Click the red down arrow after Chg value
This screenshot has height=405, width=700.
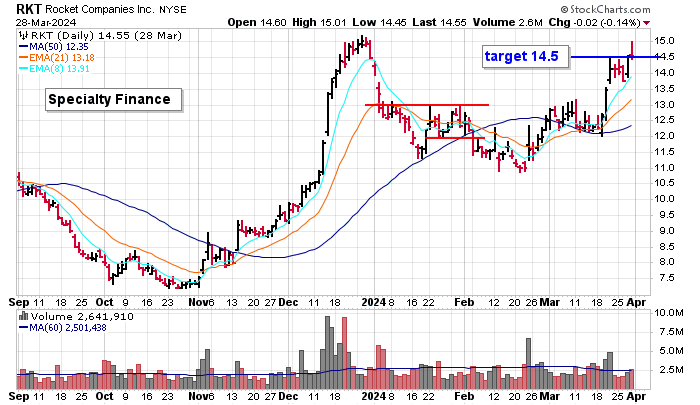[647, 23]
